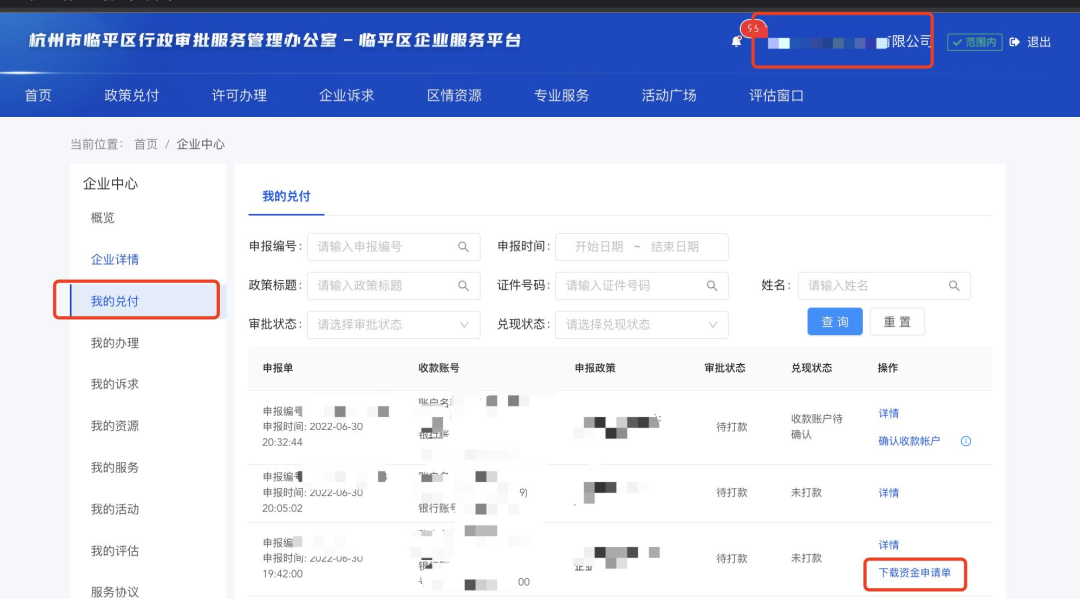Select 服务协议 in the sidebar

click(x=114, y=591)
